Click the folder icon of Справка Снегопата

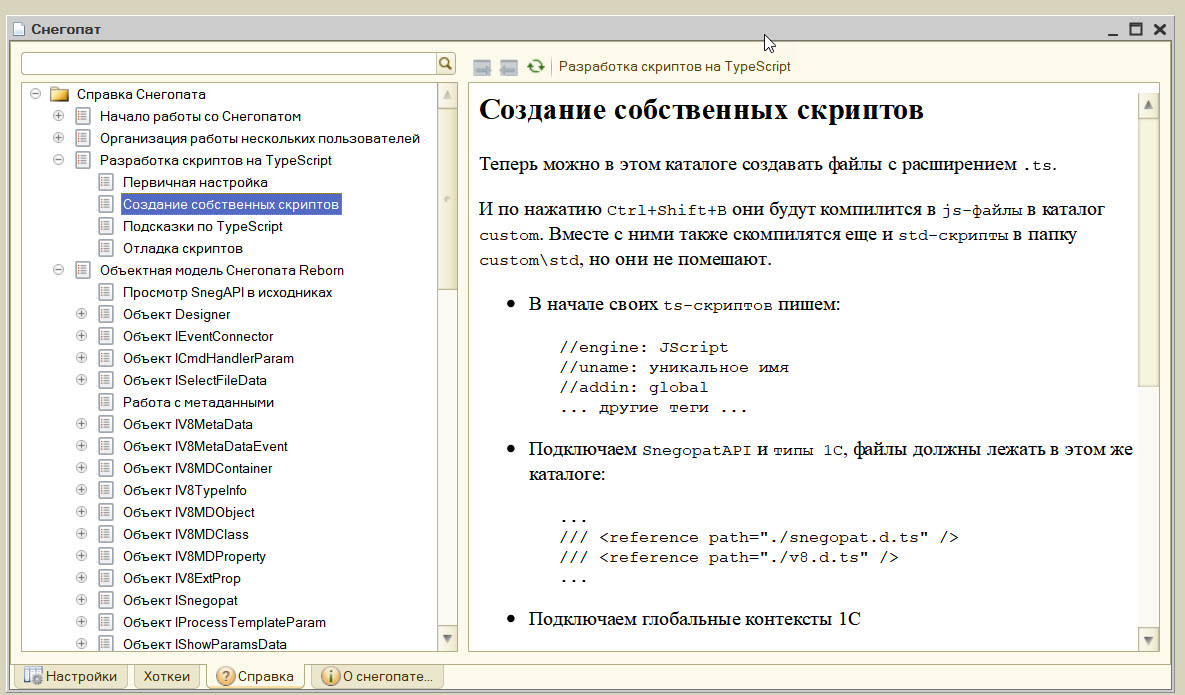tap(59, 94)
